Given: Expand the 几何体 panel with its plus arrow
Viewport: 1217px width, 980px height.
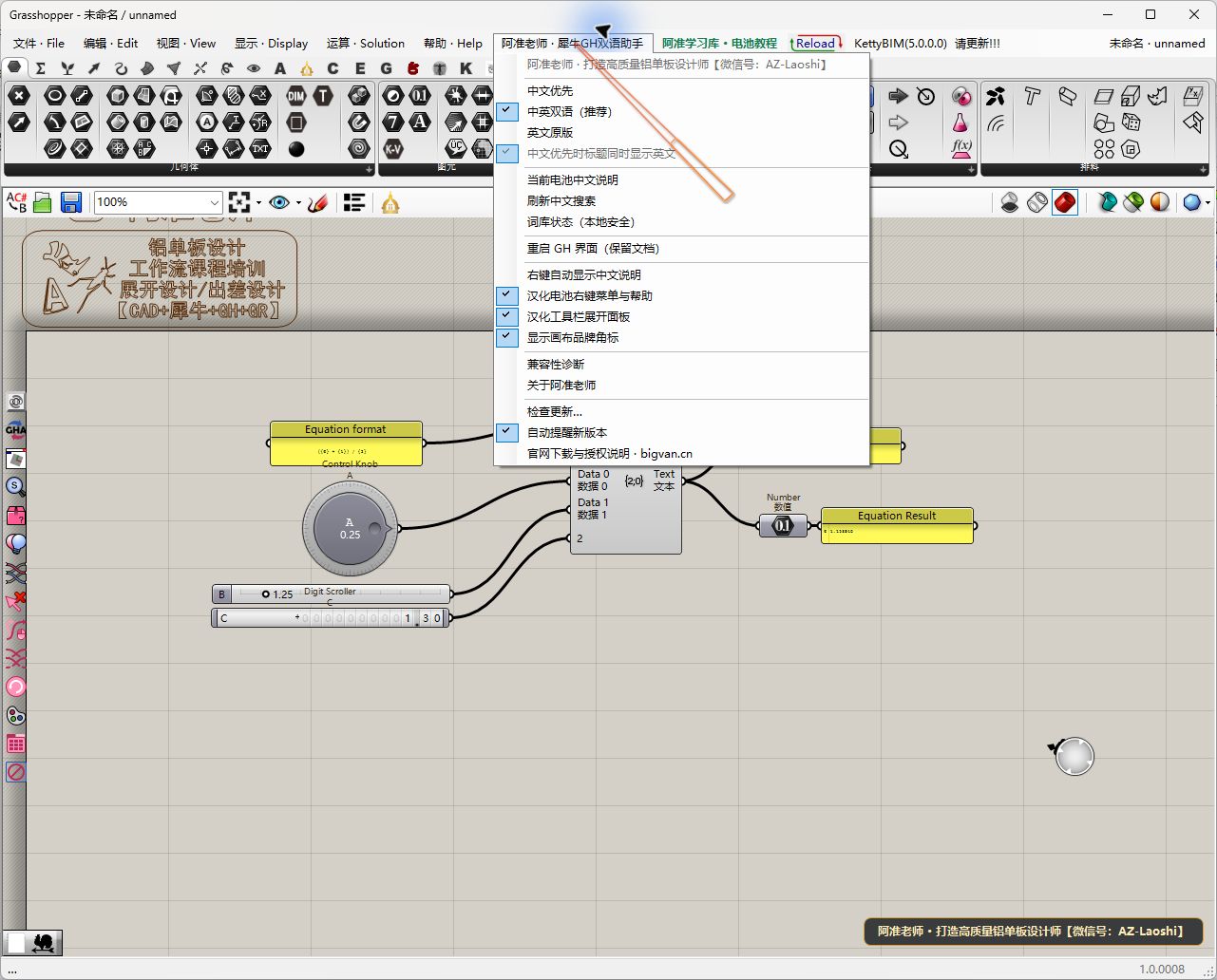Looking at the screenshot, I should (x=370, y=169).
